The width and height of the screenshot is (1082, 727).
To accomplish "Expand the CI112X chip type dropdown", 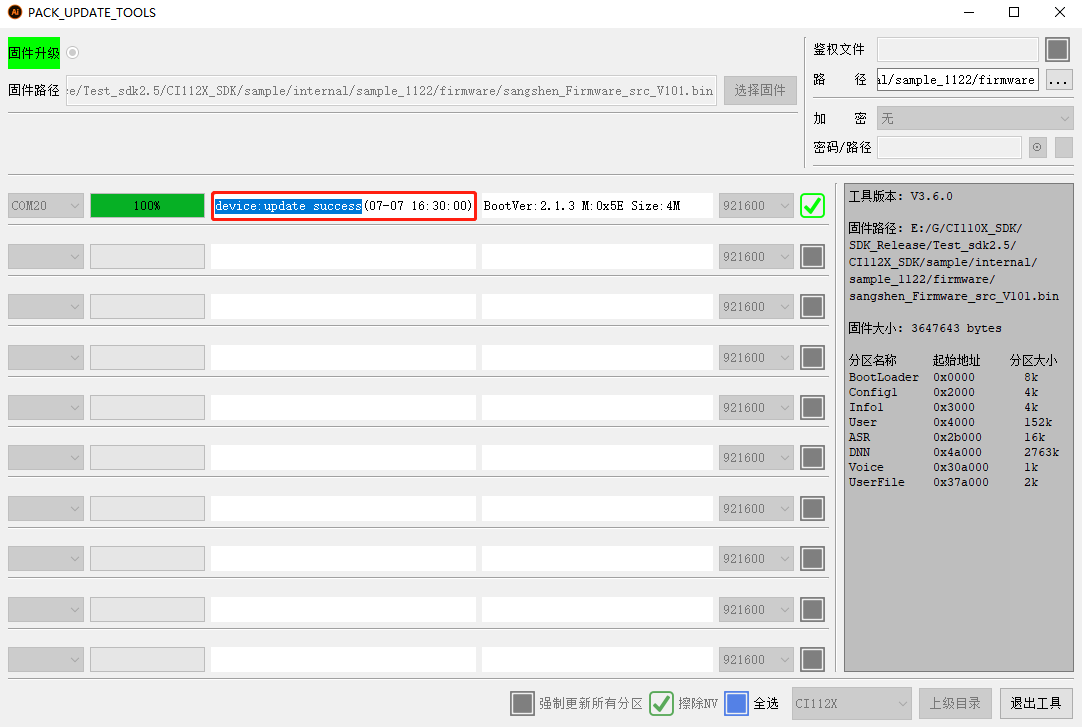I will point(851,703).
